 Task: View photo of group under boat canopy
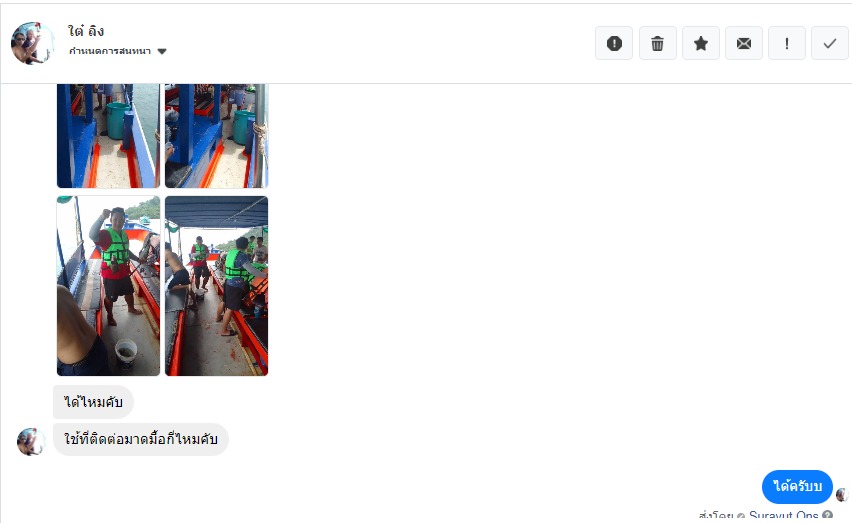(x=216, y=286)
